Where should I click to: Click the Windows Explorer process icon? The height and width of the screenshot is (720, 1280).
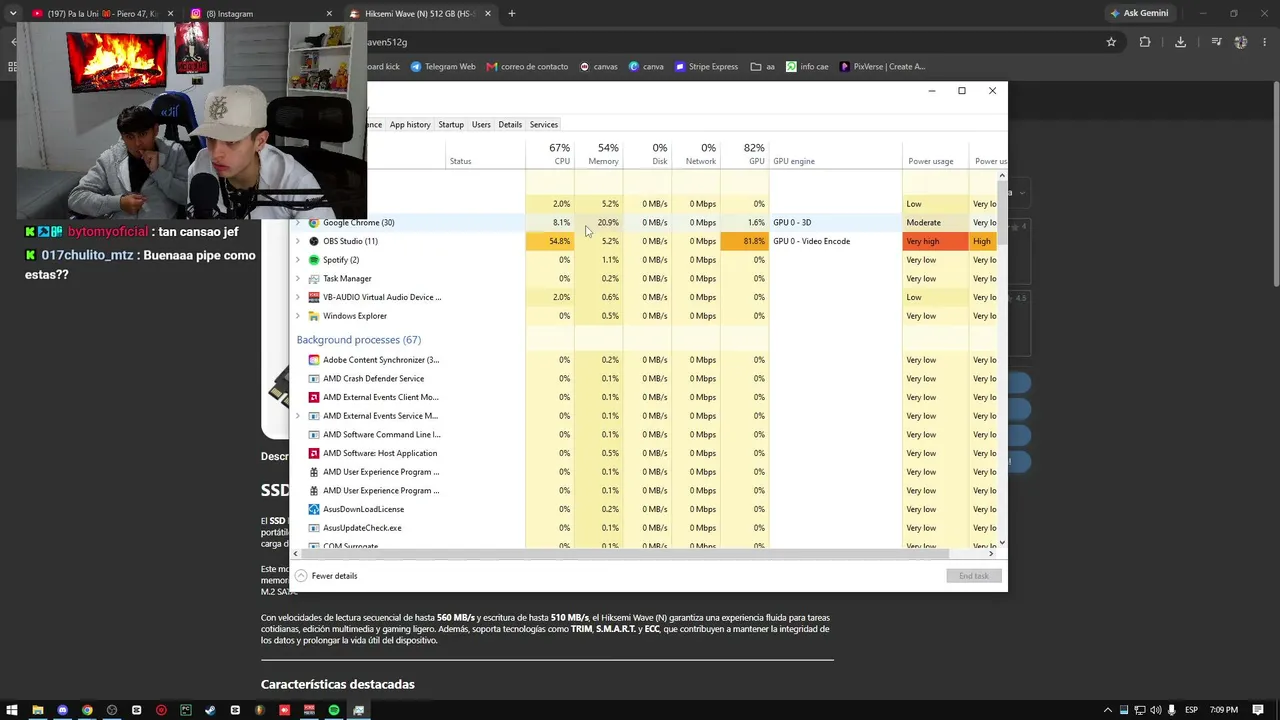(314, 316)
